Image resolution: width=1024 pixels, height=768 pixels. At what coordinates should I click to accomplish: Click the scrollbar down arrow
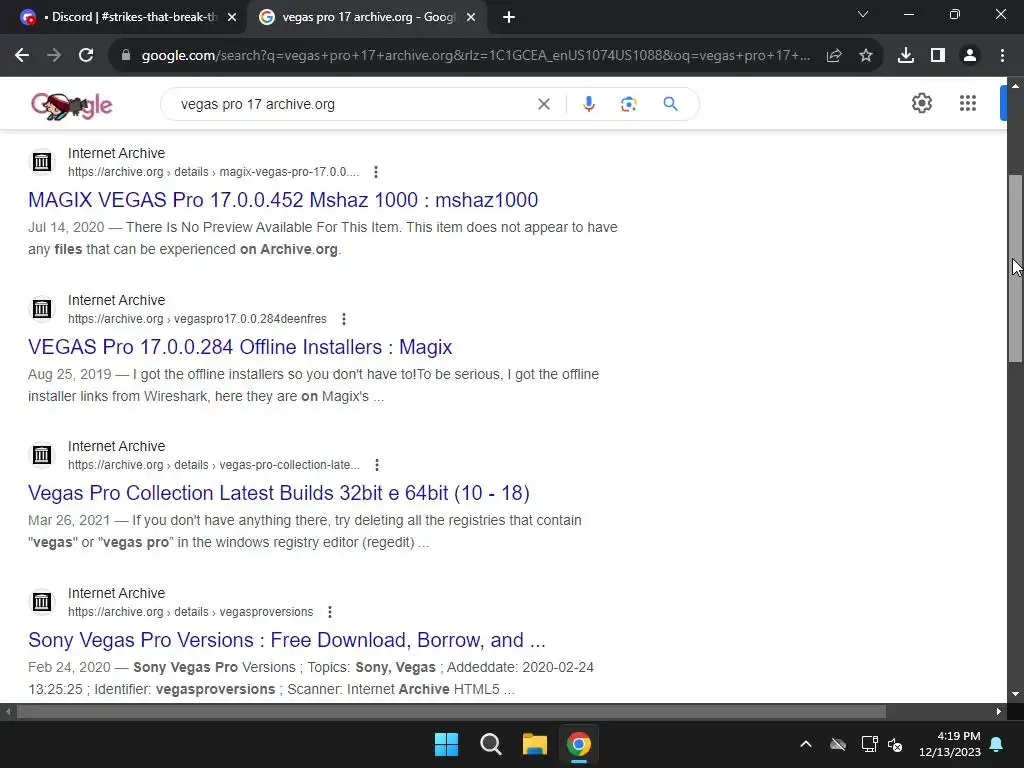(x=1015, y=694)
